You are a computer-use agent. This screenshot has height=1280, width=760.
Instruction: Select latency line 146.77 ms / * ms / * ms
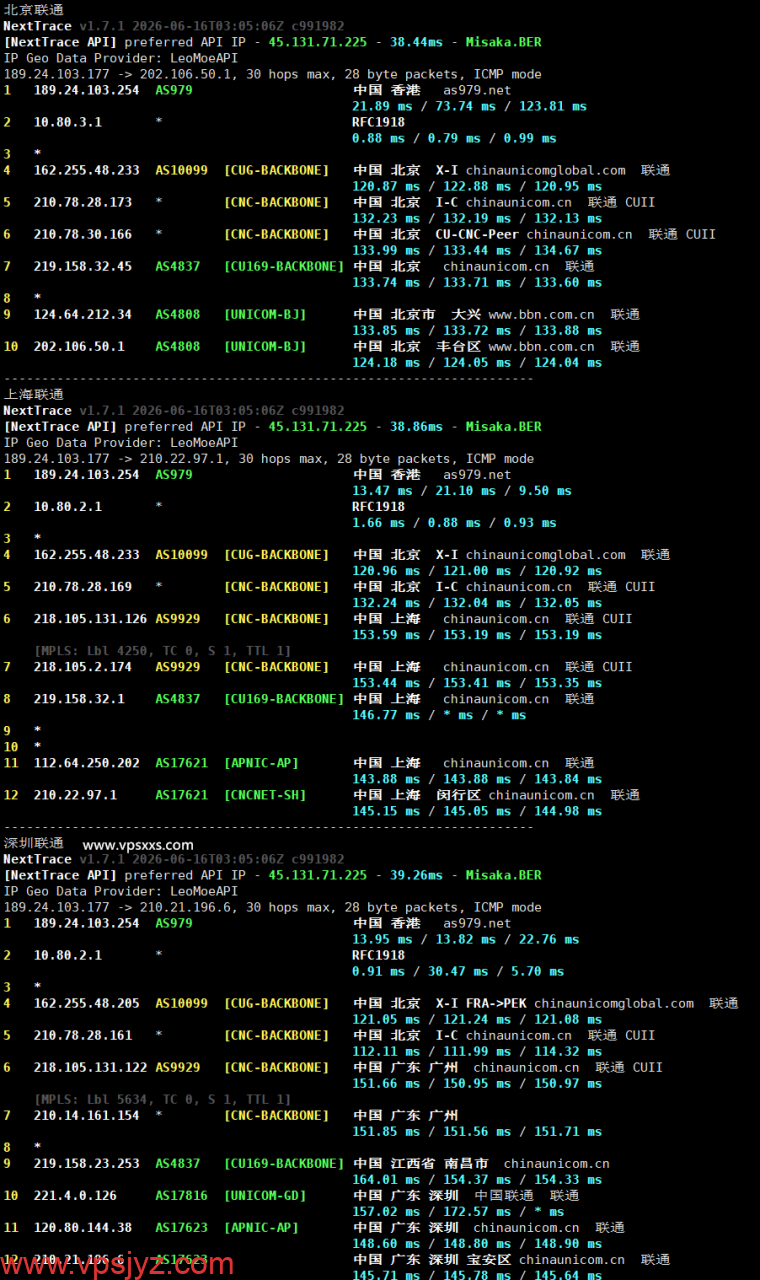(x=440, y=715)
